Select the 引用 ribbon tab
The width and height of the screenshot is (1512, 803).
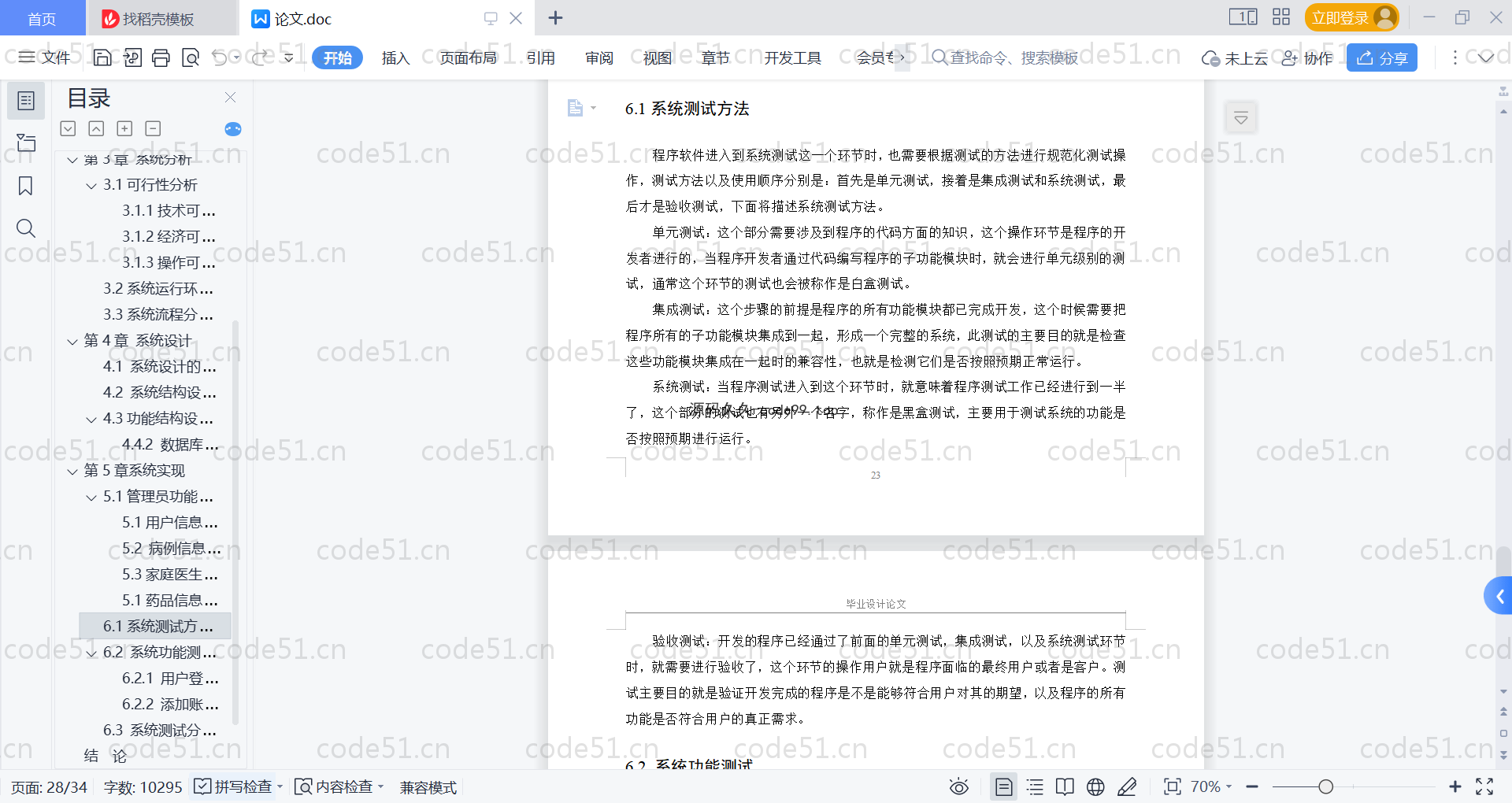pos(540,57)
